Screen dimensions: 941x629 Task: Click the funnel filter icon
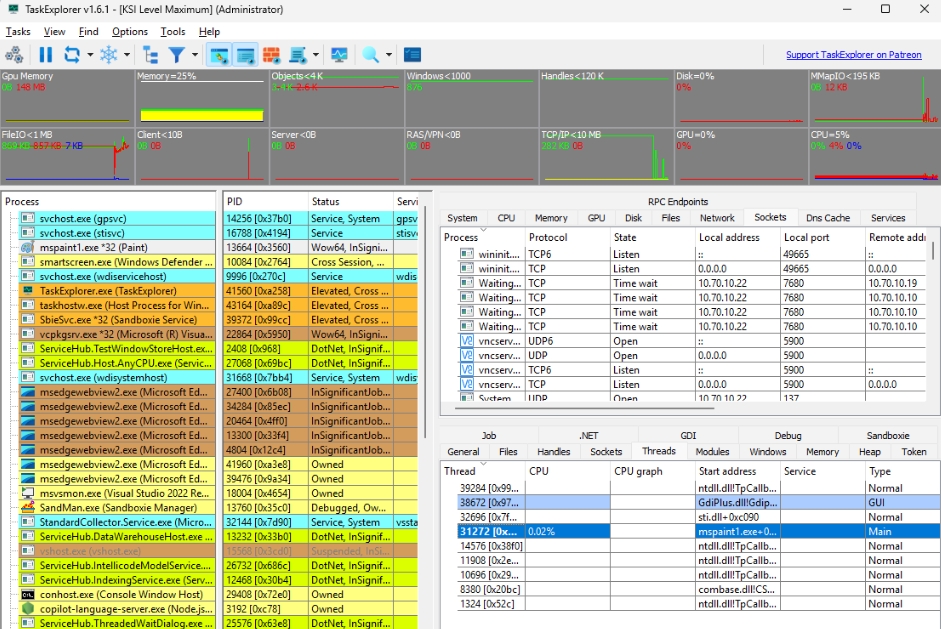(x=176, y=55)
